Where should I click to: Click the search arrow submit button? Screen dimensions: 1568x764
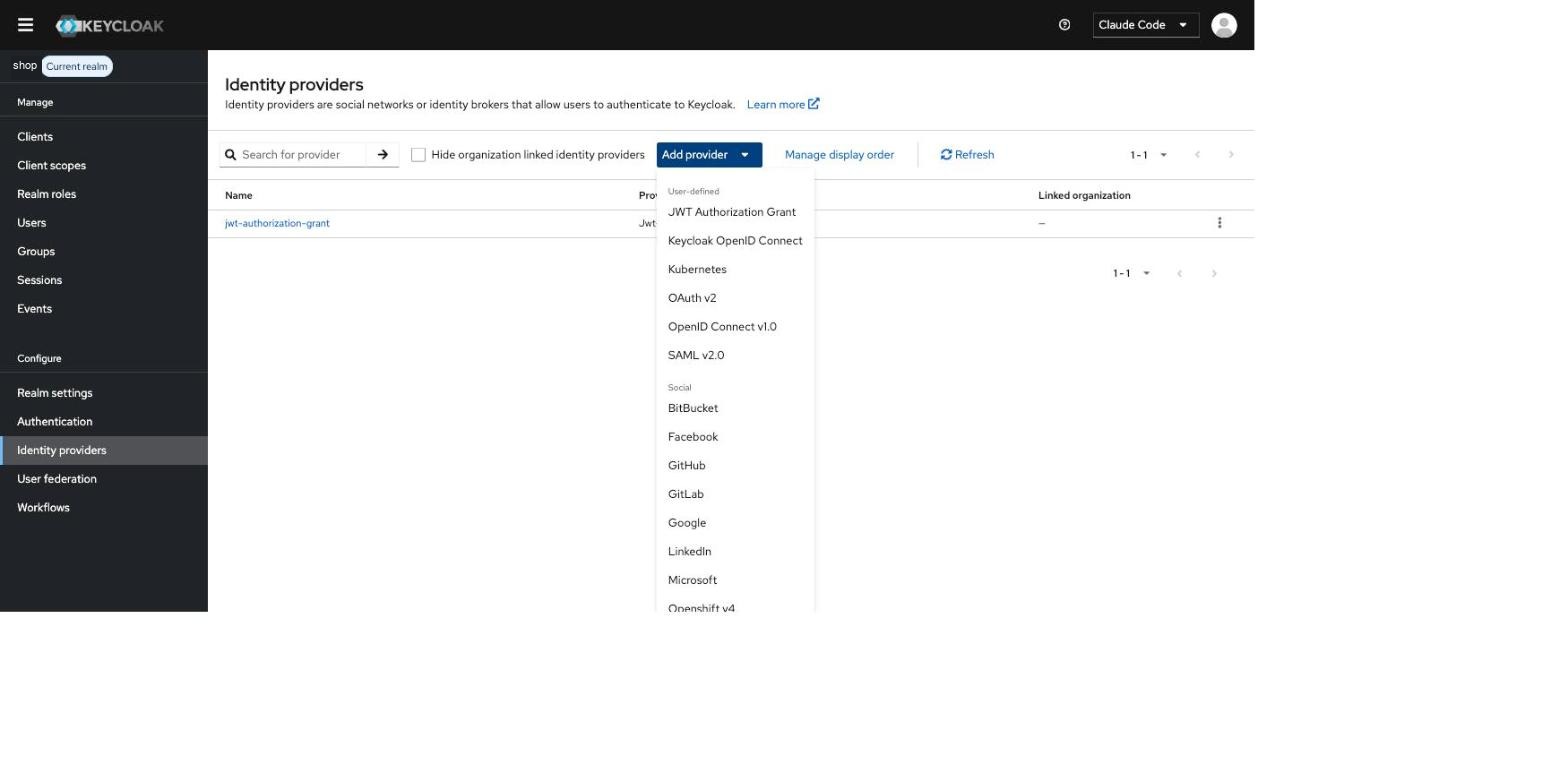click(383, 155)
